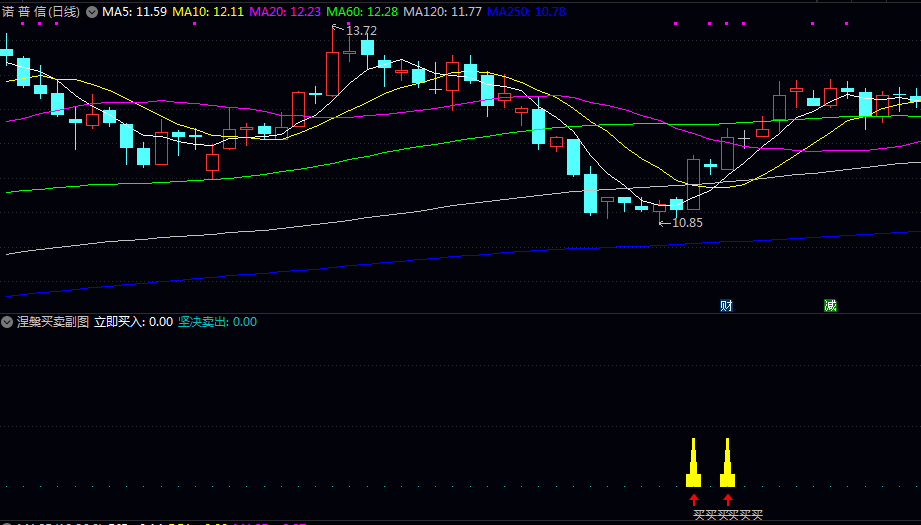Select the MA10: 12.11 label
The image size is (921, 525).
[208, 12]
